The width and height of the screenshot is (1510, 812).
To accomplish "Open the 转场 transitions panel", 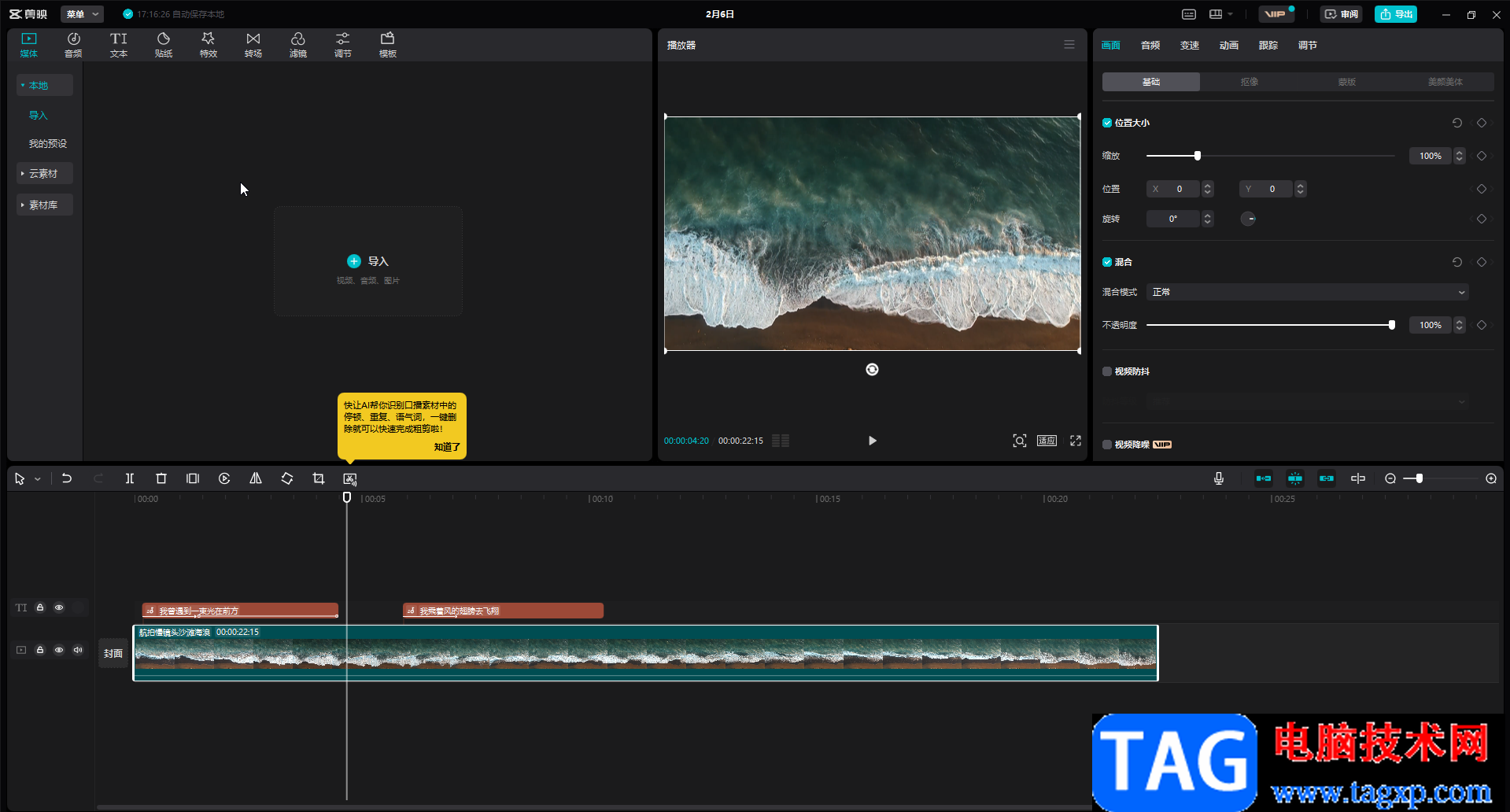I will 253,45.
